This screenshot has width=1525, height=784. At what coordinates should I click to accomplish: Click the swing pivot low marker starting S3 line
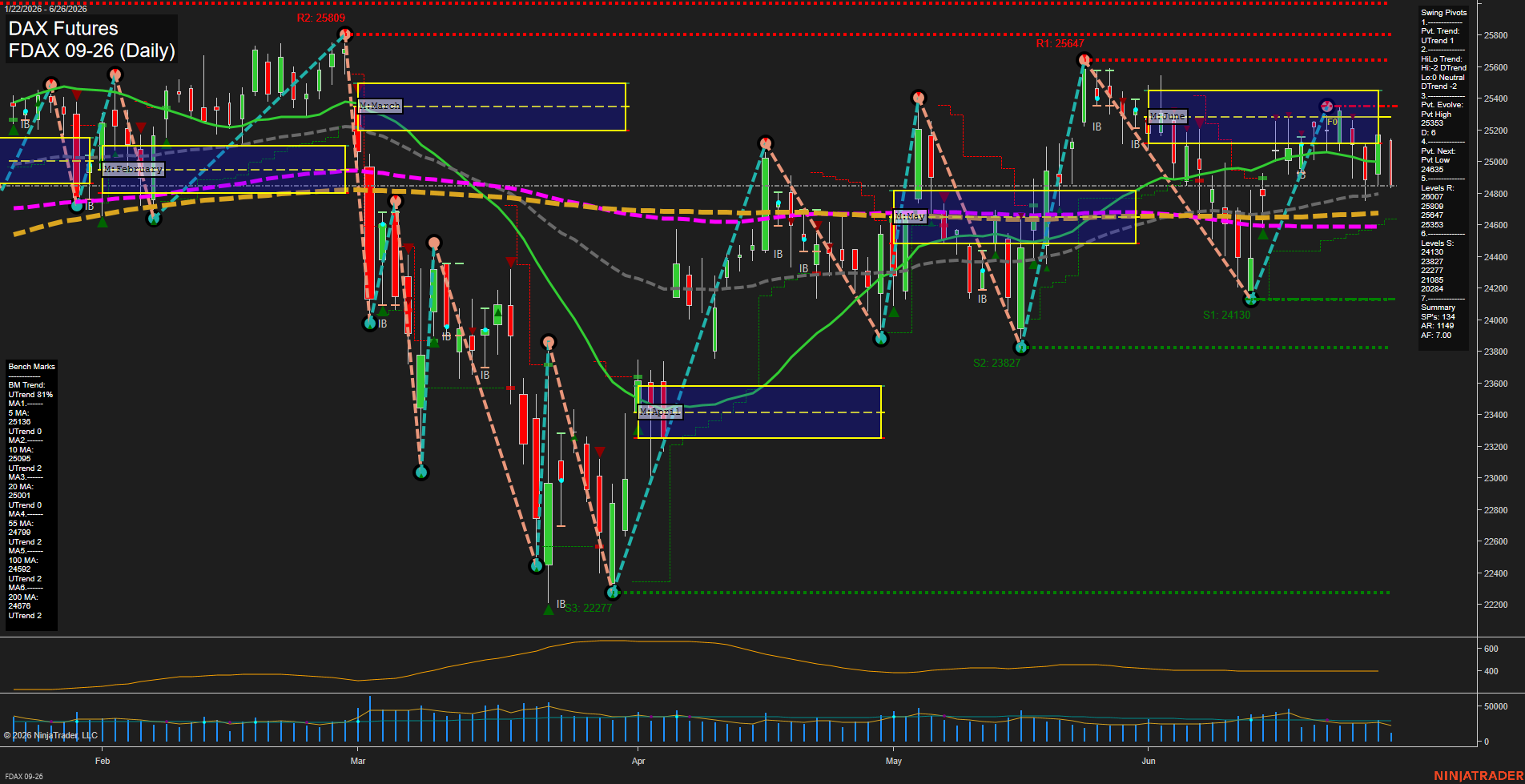point(614,593)
